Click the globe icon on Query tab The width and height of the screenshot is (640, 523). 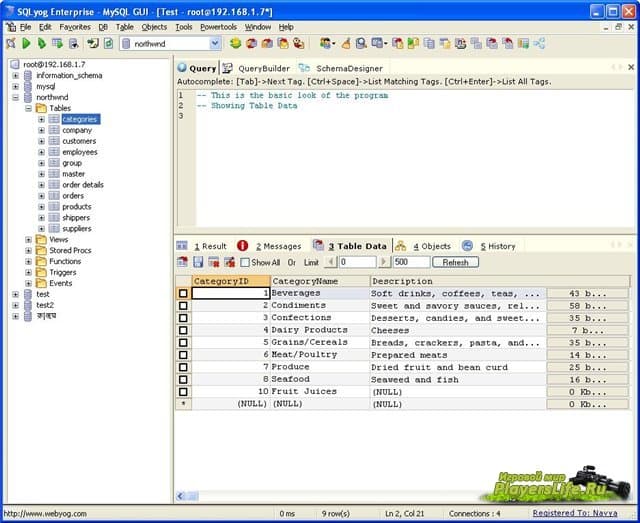point(182,68)
